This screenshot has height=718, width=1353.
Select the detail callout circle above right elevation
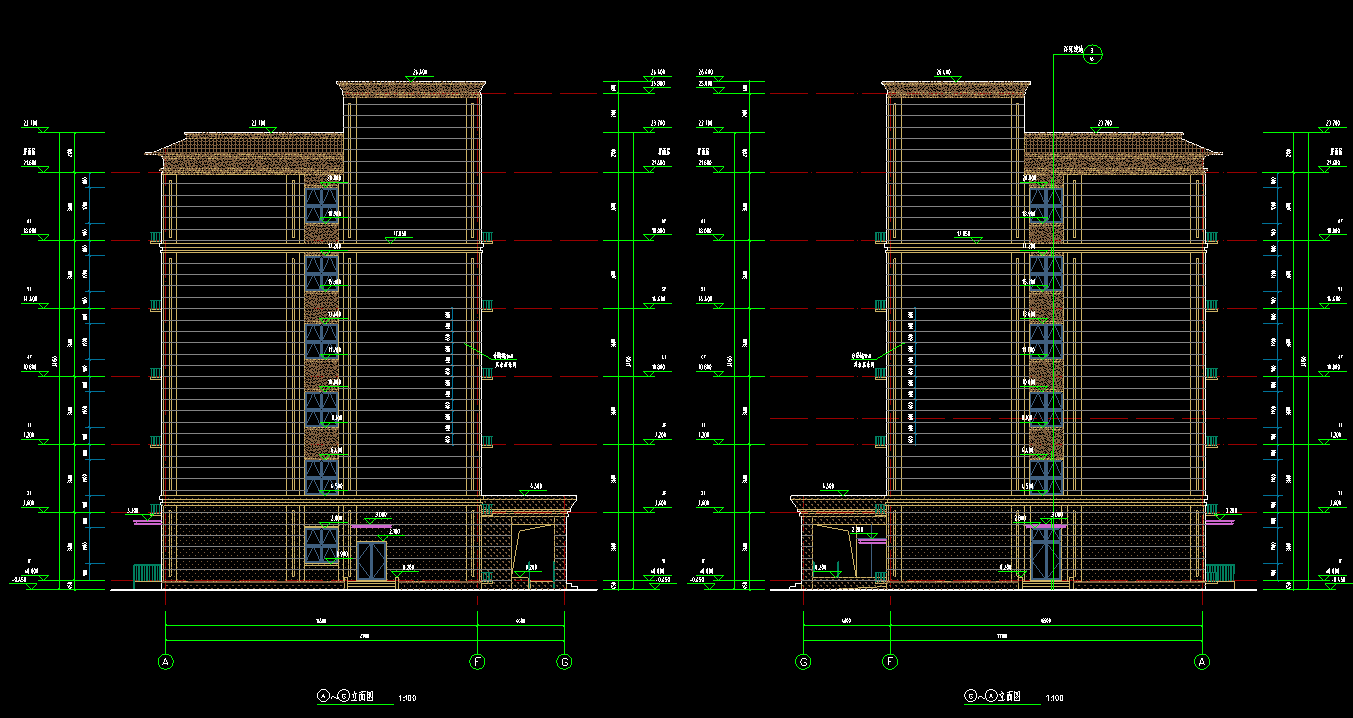pos(1093,52)
